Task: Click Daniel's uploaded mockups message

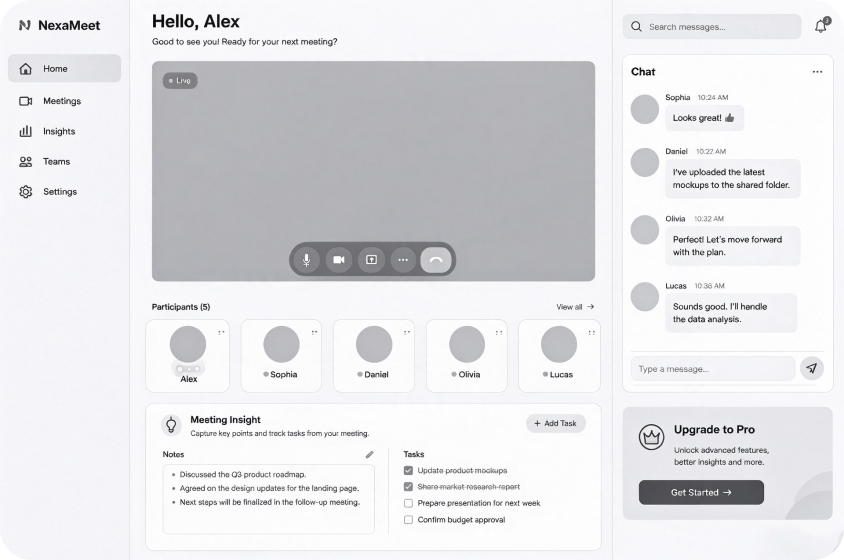Action: pyautogui.click(x=733, y=179)
